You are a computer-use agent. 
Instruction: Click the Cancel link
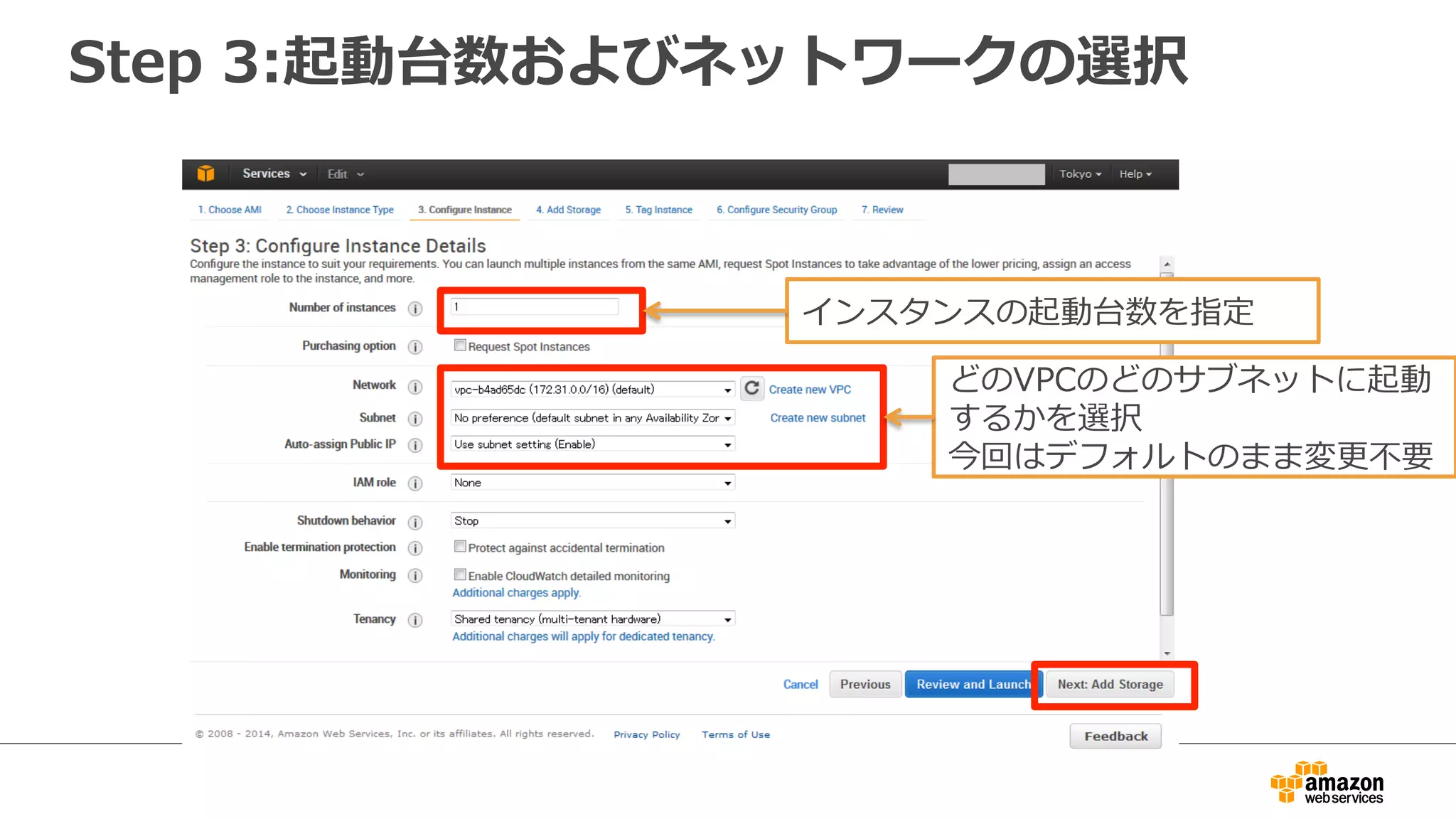[801, 684]
